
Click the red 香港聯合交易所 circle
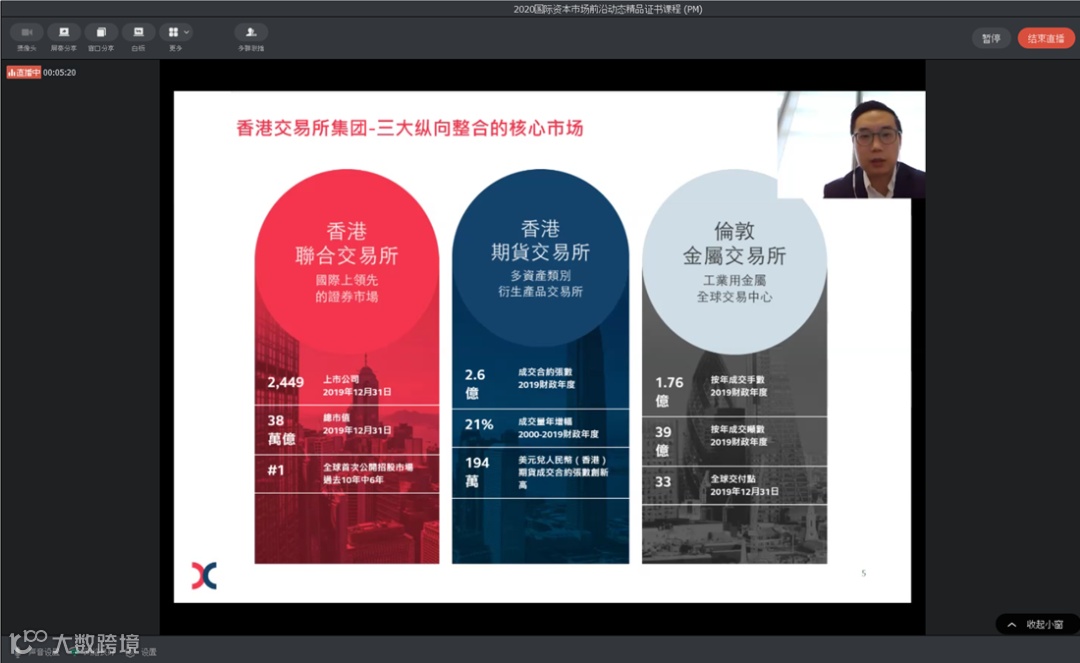[x=346, y=262]
